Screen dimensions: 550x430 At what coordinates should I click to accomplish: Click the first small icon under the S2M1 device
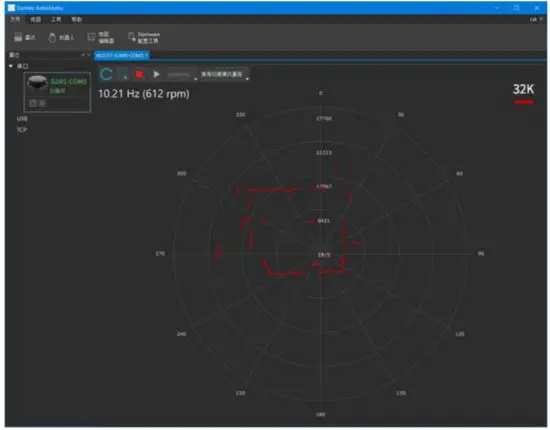(33, 103)
